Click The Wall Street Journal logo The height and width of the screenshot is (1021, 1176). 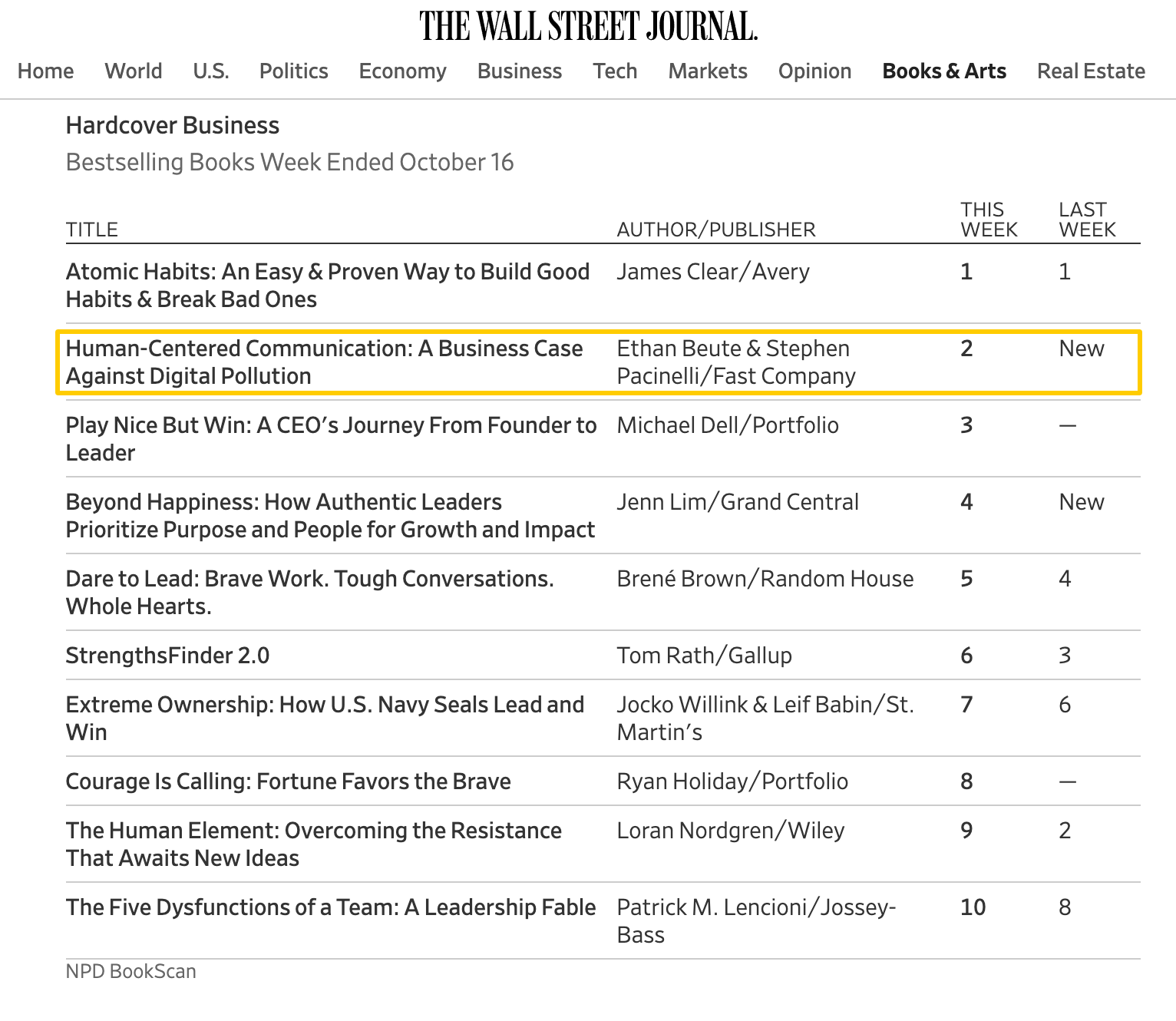(x=588, y=26)
